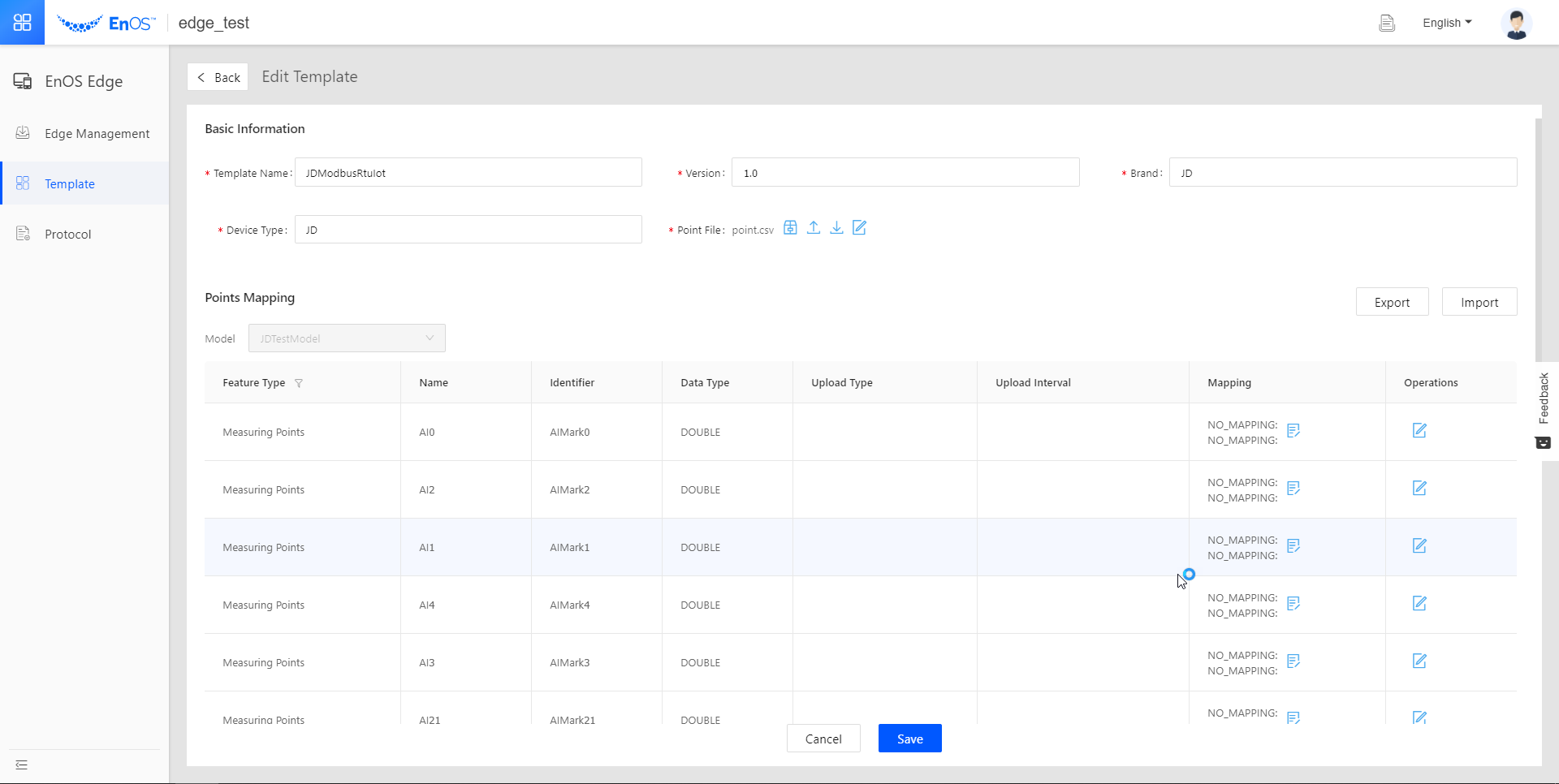Viewport: 1559px width, 784px height.
Task: Open mapping editor for AI2 row
Action: tap(1293, 489)
